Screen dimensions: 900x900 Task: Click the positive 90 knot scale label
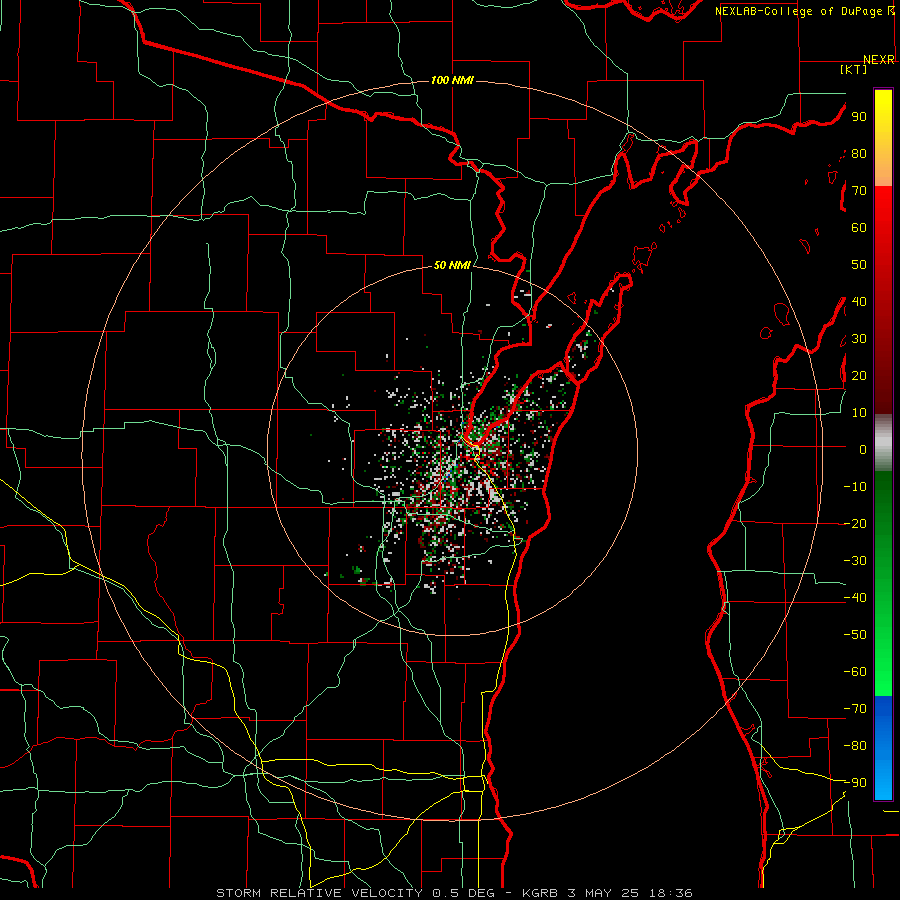[859, 117]
